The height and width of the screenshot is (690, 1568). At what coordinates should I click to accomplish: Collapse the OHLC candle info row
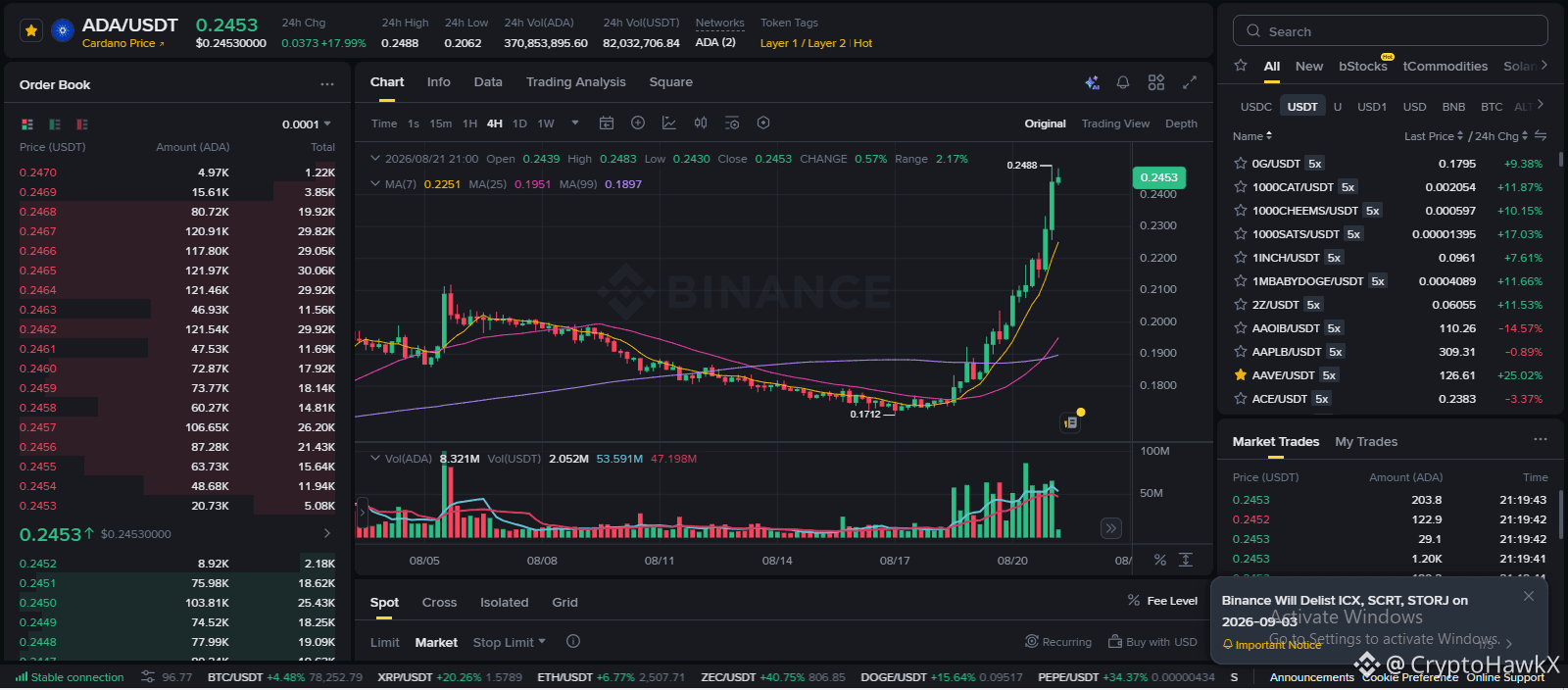374,158
